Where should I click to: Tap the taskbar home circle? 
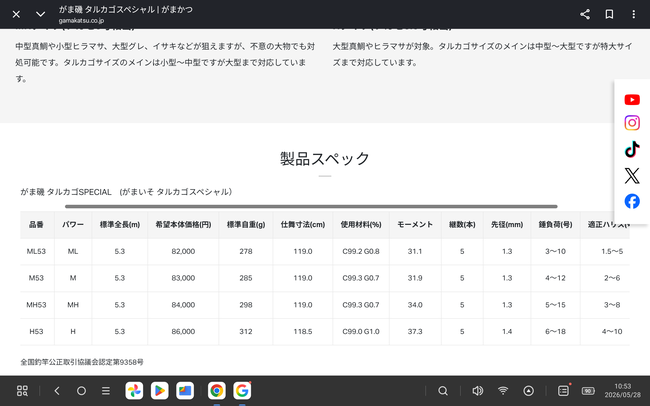point(81,391)
